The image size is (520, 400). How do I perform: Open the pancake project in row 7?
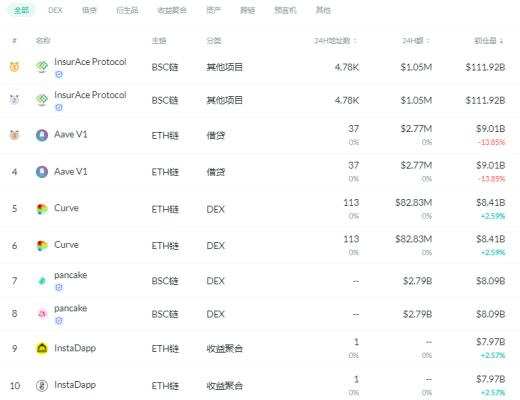coord(71,275)
